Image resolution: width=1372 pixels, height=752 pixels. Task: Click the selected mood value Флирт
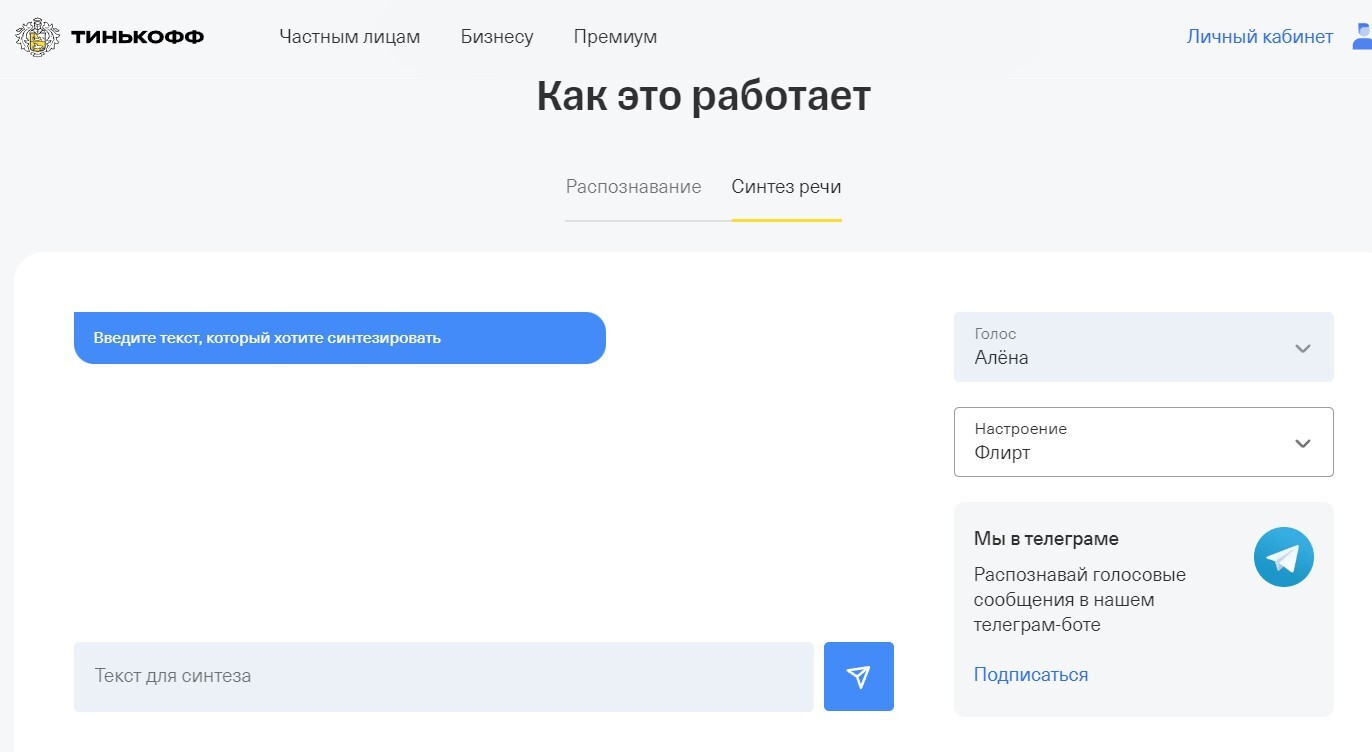1002,453
